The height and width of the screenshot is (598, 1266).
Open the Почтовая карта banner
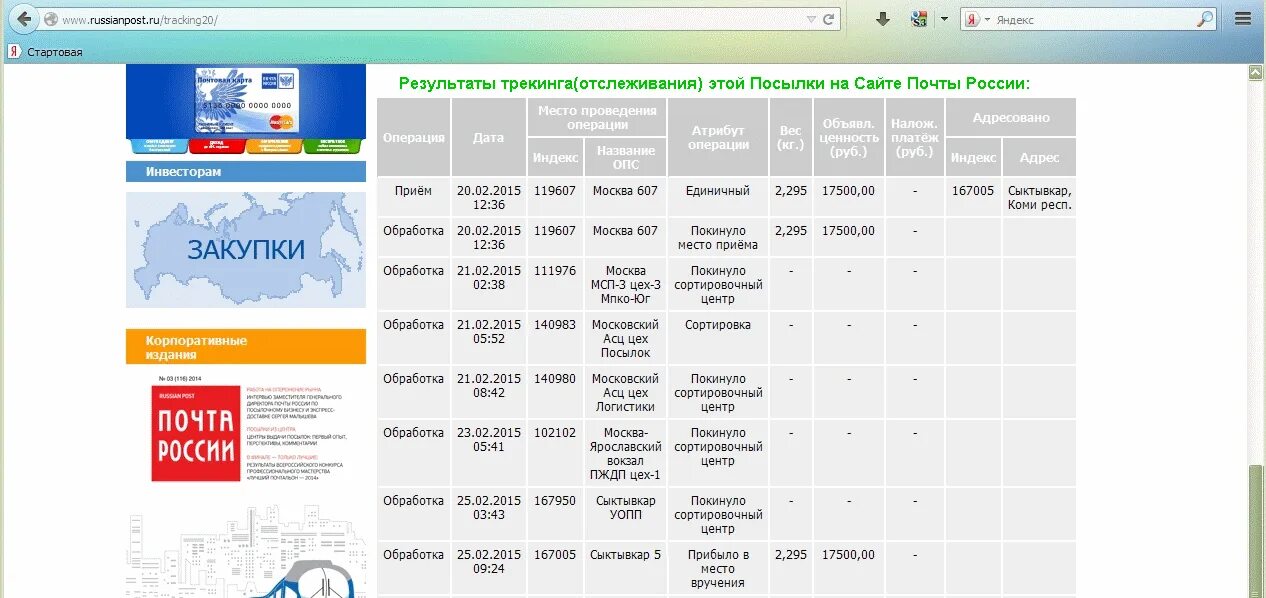point(246,100)
